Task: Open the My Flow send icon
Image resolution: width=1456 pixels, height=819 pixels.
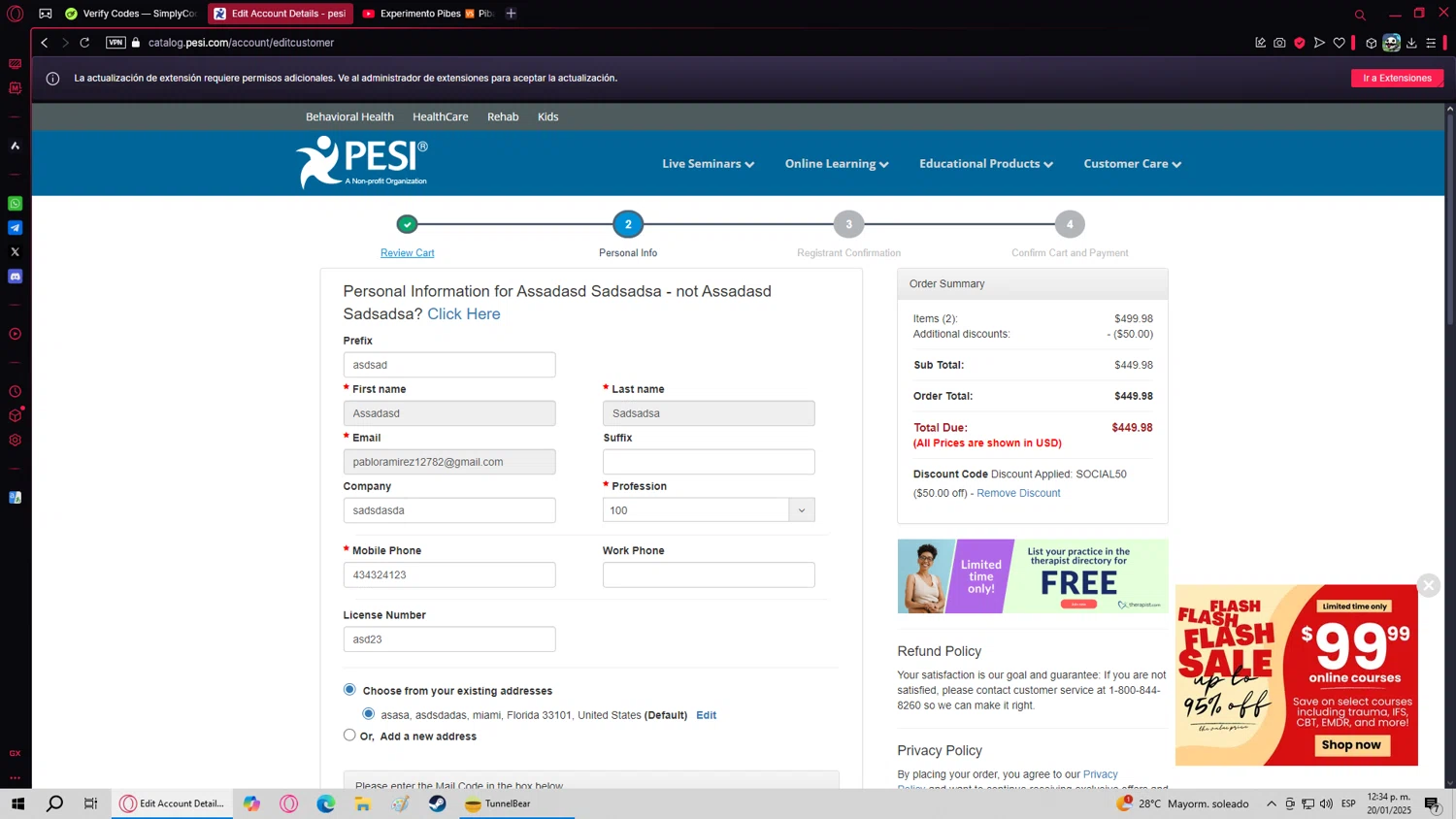Action: point(1319,43)
